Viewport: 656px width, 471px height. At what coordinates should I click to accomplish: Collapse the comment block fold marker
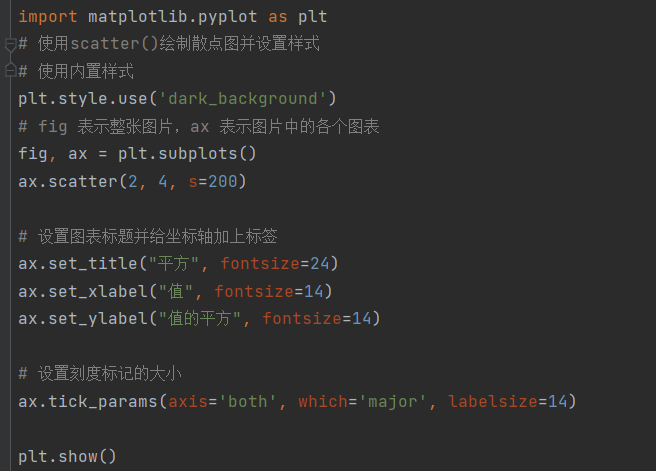click(10, 44)
